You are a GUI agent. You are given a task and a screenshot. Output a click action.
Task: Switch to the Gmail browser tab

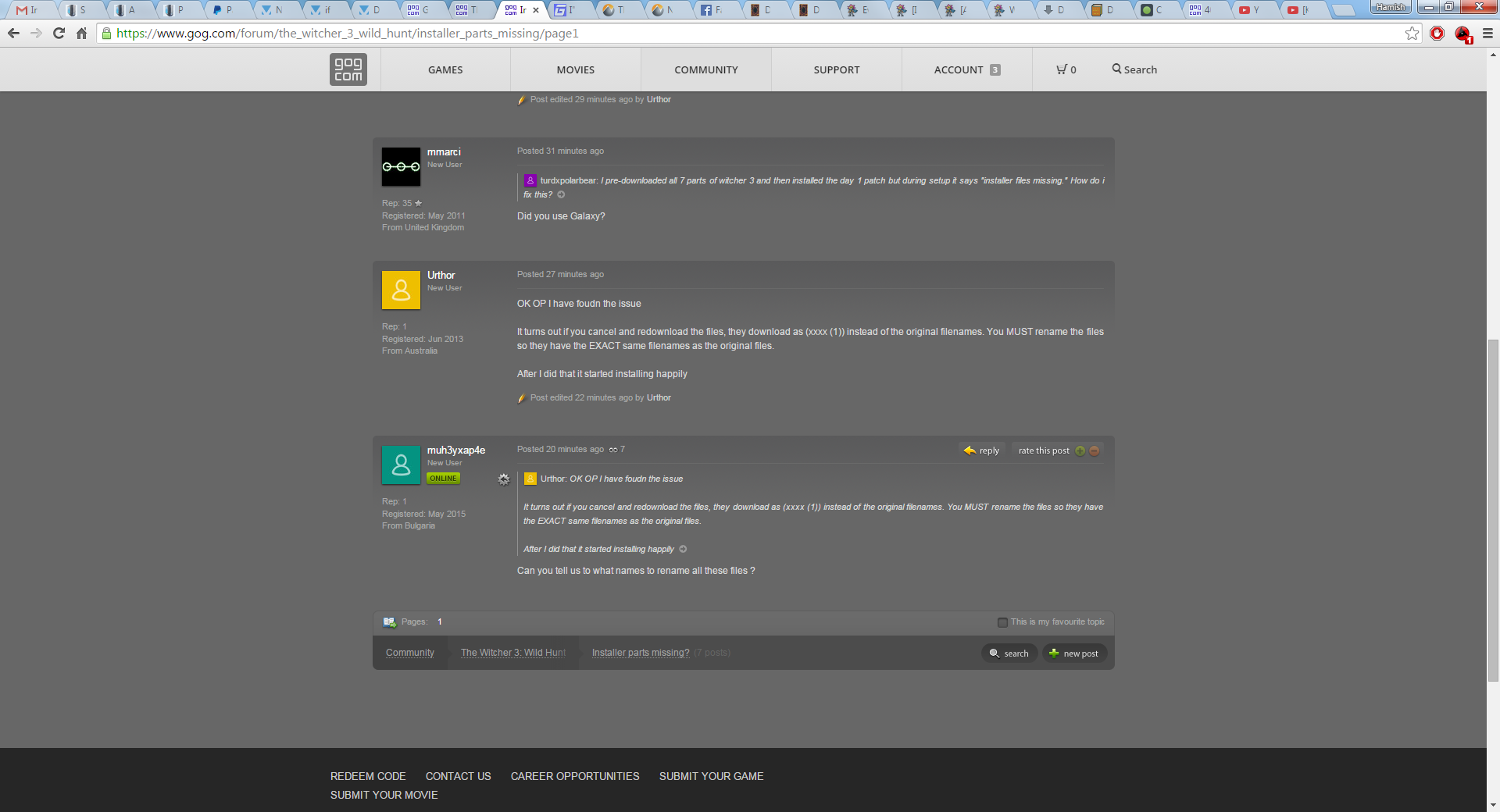point(28,10)
